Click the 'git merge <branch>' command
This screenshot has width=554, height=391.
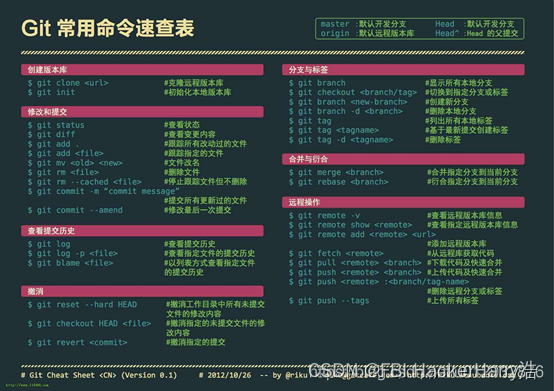click(336, 172)
